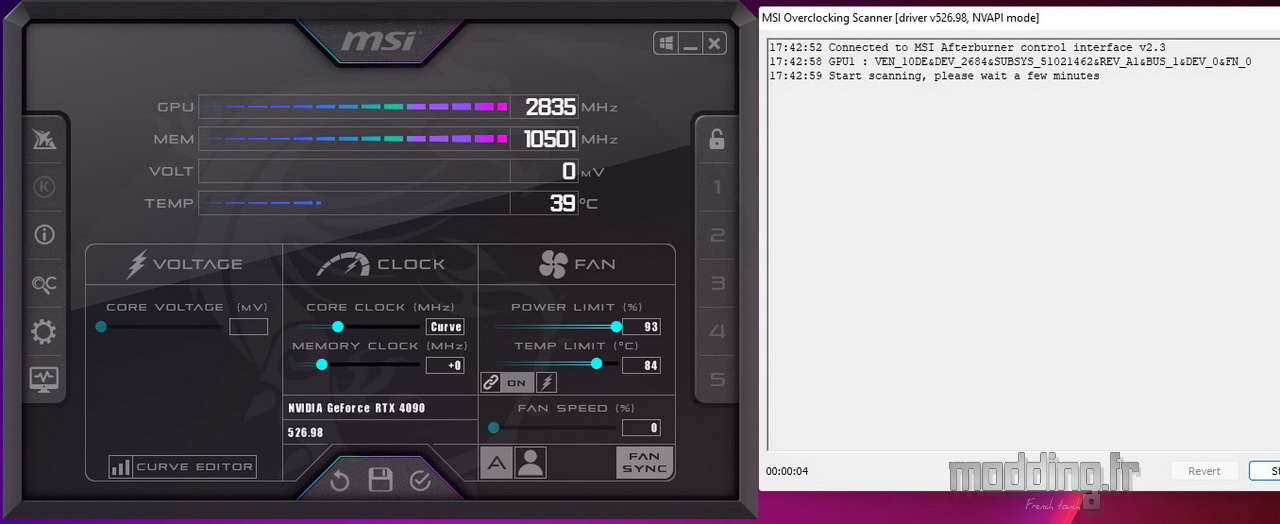
Task: Click the Revert button in OC Scanner
Action: (x=1204, y=471)
